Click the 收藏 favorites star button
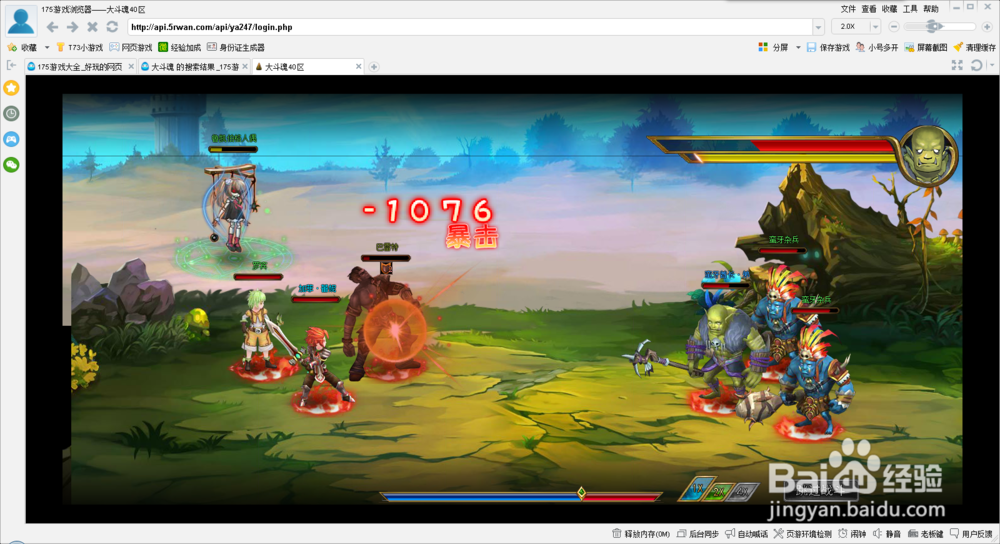The height and width of the screenshot is (544, 1000). [x=22, y=47]
